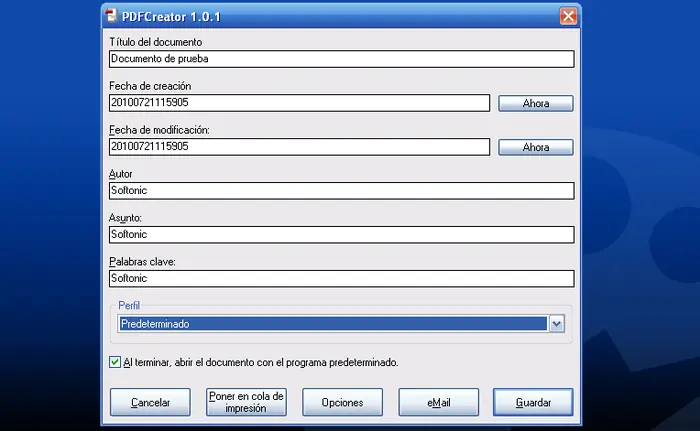Click the 'PDFCreator 1.0.1' title text
Screen dimensions: 700x431
171,17
